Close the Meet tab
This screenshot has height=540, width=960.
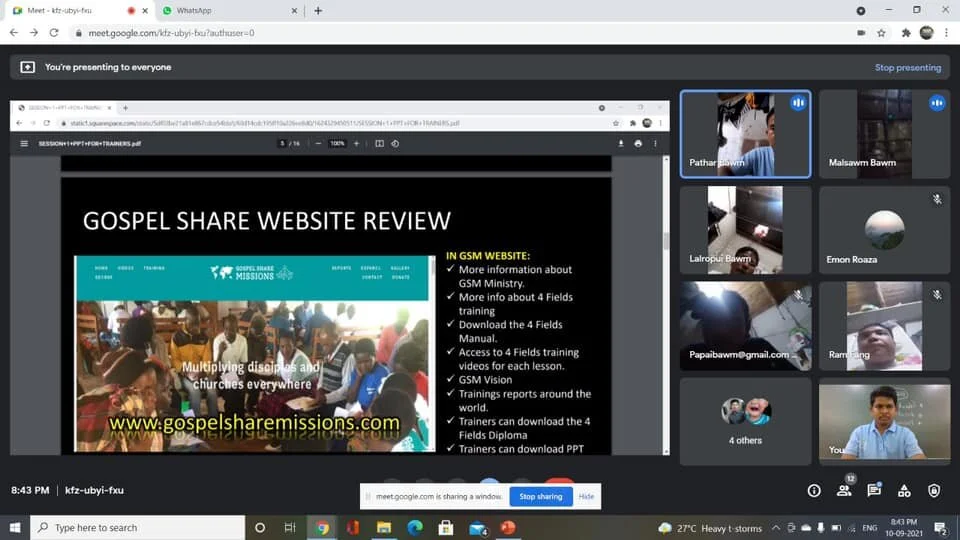[145, 10]
